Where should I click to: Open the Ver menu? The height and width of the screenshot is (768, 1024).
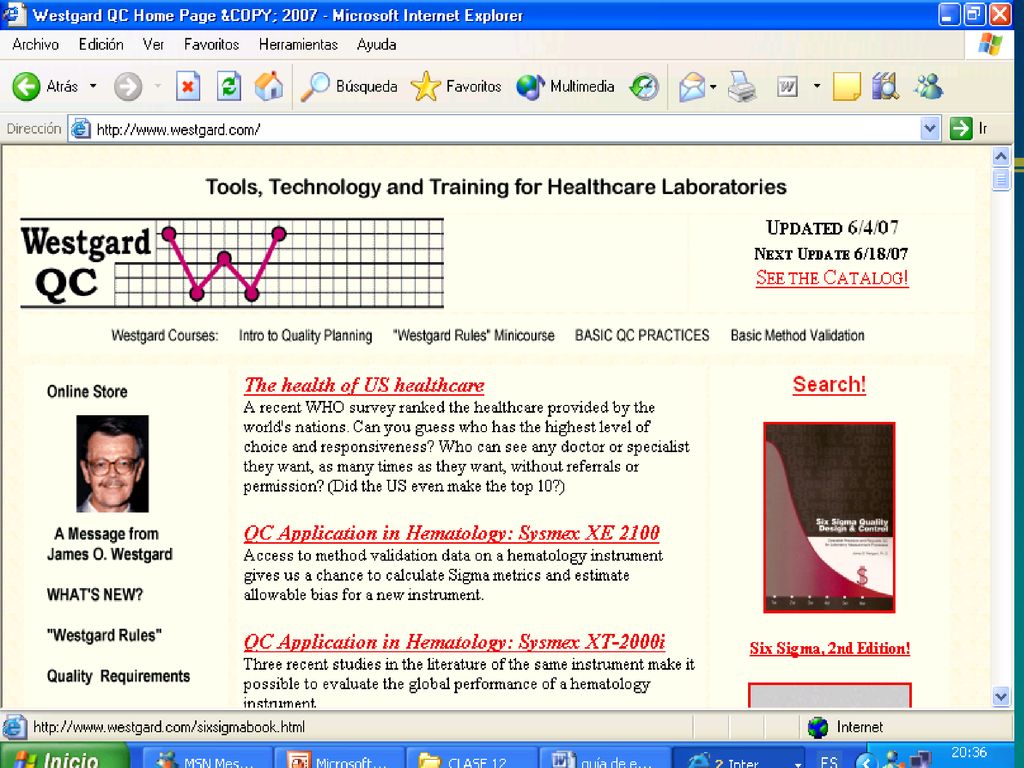(153, 44)
